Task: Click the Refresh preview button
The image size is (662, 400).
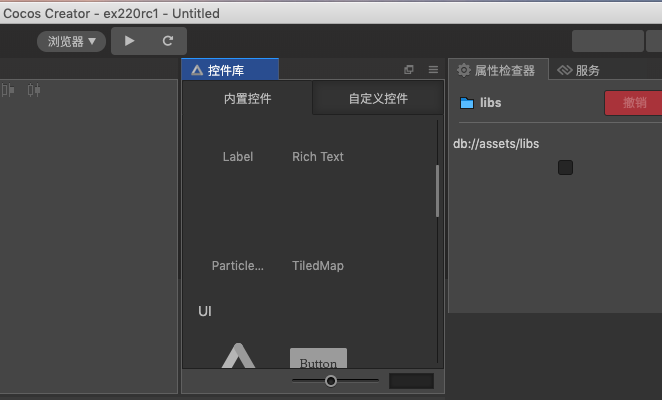Action: (x=167, y=41)
